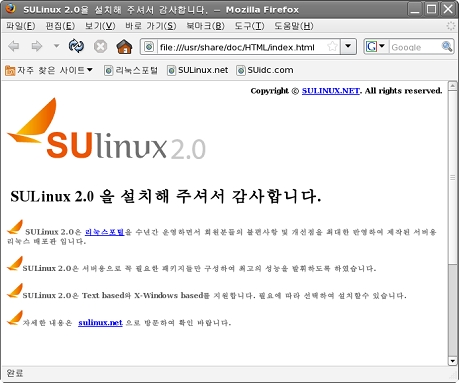Click the 완료 status bar text
Viewport: 459px width, 383px height.
tap(15, 373)
